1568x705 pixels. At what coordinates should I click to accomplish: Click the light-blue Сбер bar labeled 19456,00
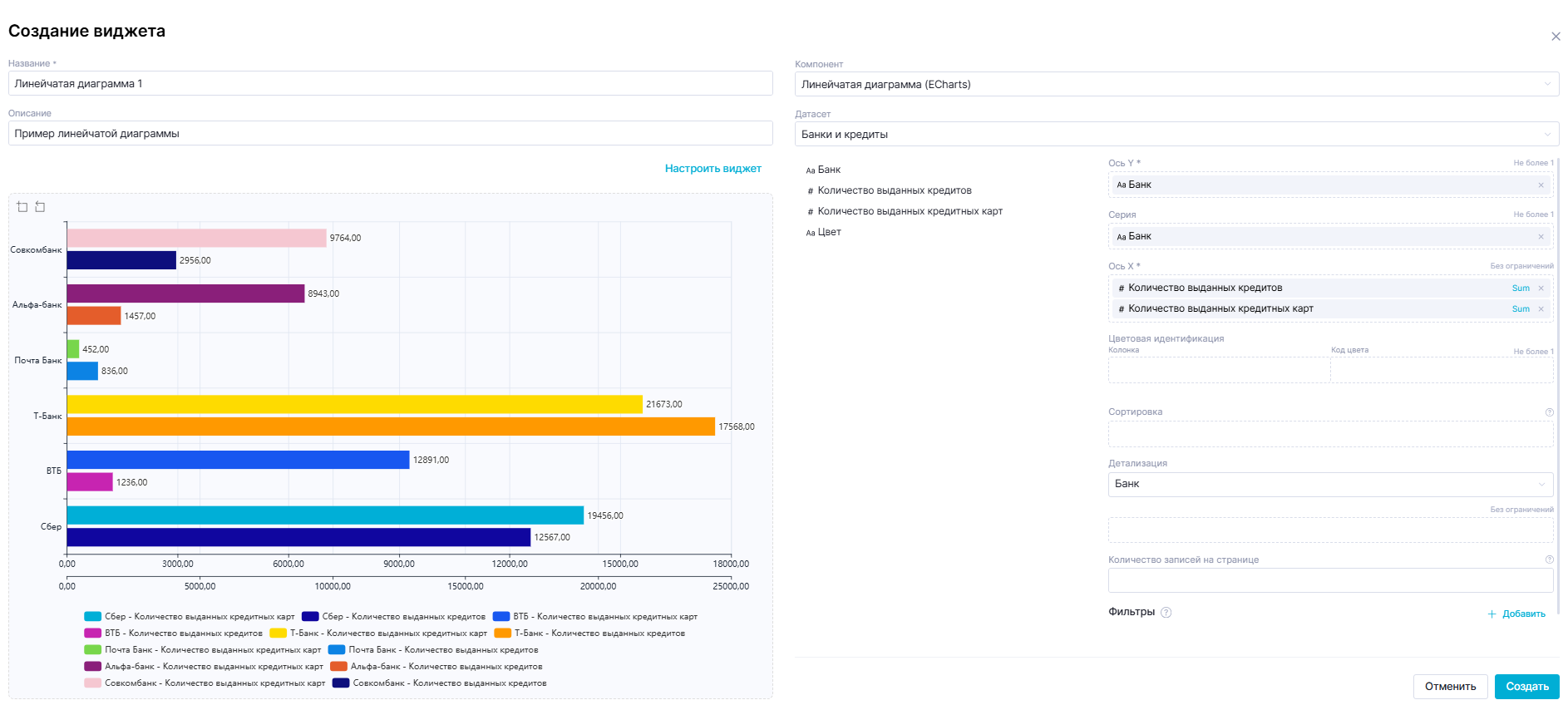pyautogui.click(x=325, y=515)
